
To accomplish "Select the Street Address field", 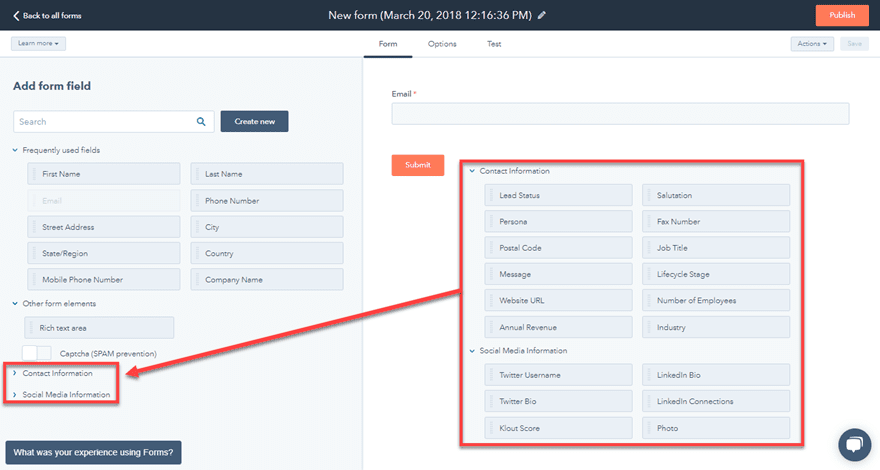I will point(104,227).
